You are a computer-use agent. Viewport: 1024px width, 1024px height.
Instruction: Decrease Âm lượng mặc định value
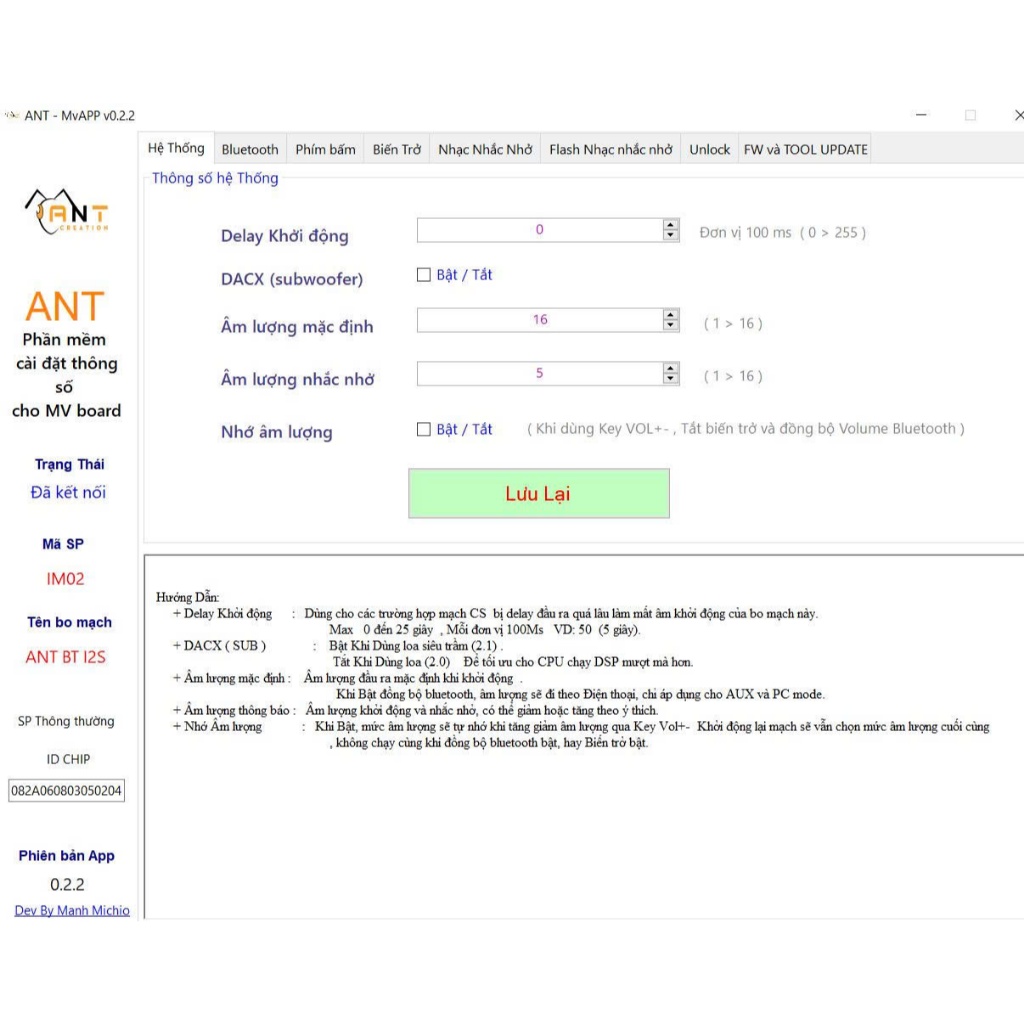pyautogui.click(x=670, y=326)
